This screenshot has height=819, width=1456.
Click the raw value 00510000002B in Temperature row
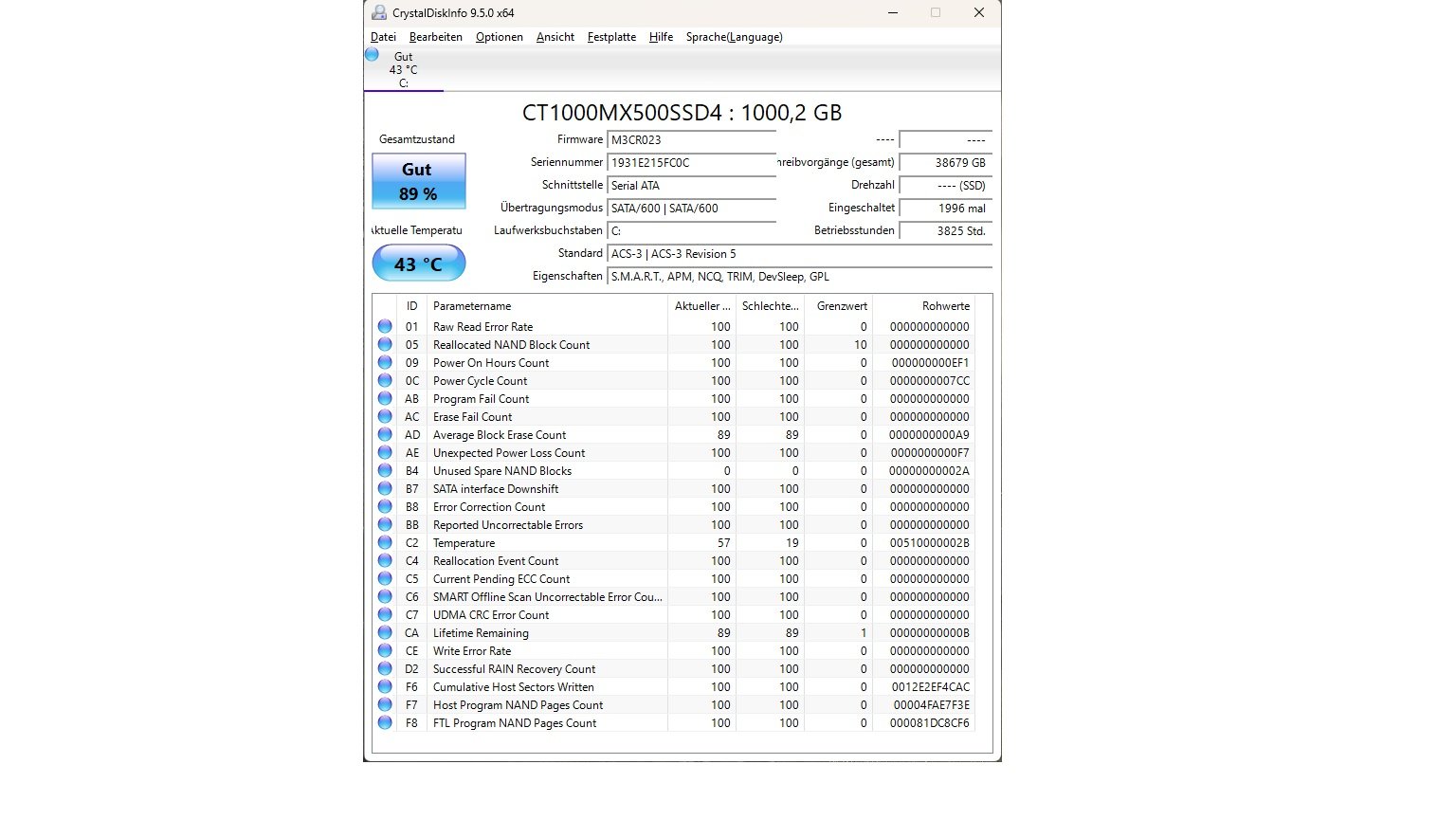[x=930, y=542]
